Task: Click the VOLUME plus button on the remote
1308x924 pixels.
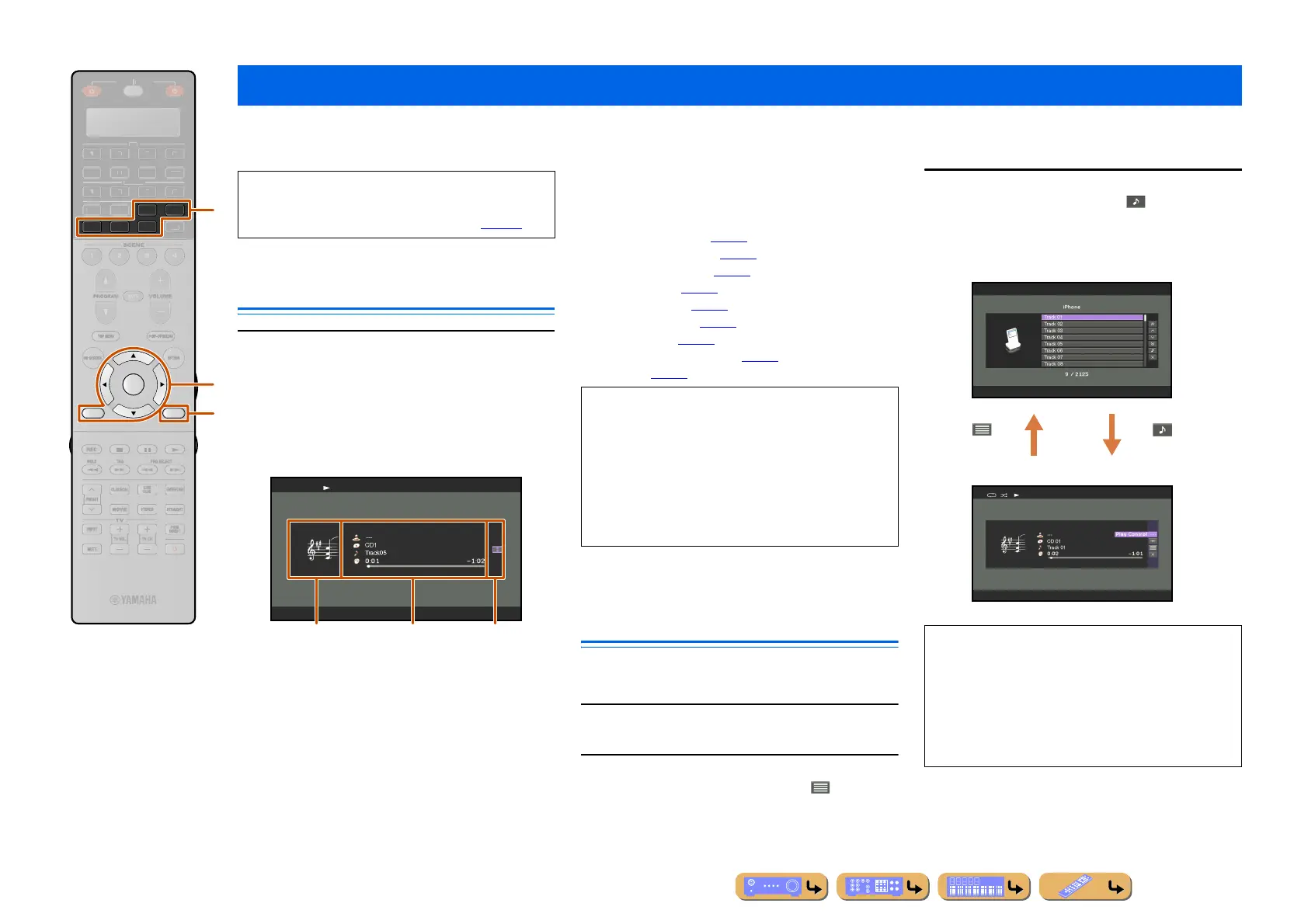Action: [x=160, y=280]
